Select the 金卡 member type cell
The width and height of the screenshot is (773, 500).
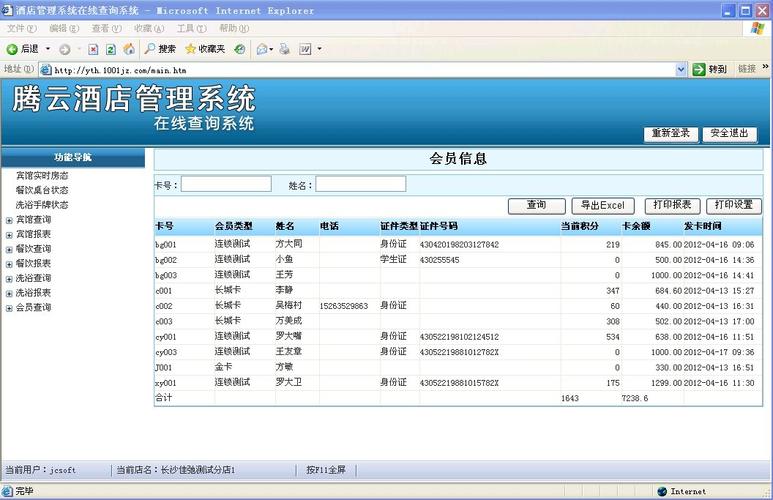223,367
